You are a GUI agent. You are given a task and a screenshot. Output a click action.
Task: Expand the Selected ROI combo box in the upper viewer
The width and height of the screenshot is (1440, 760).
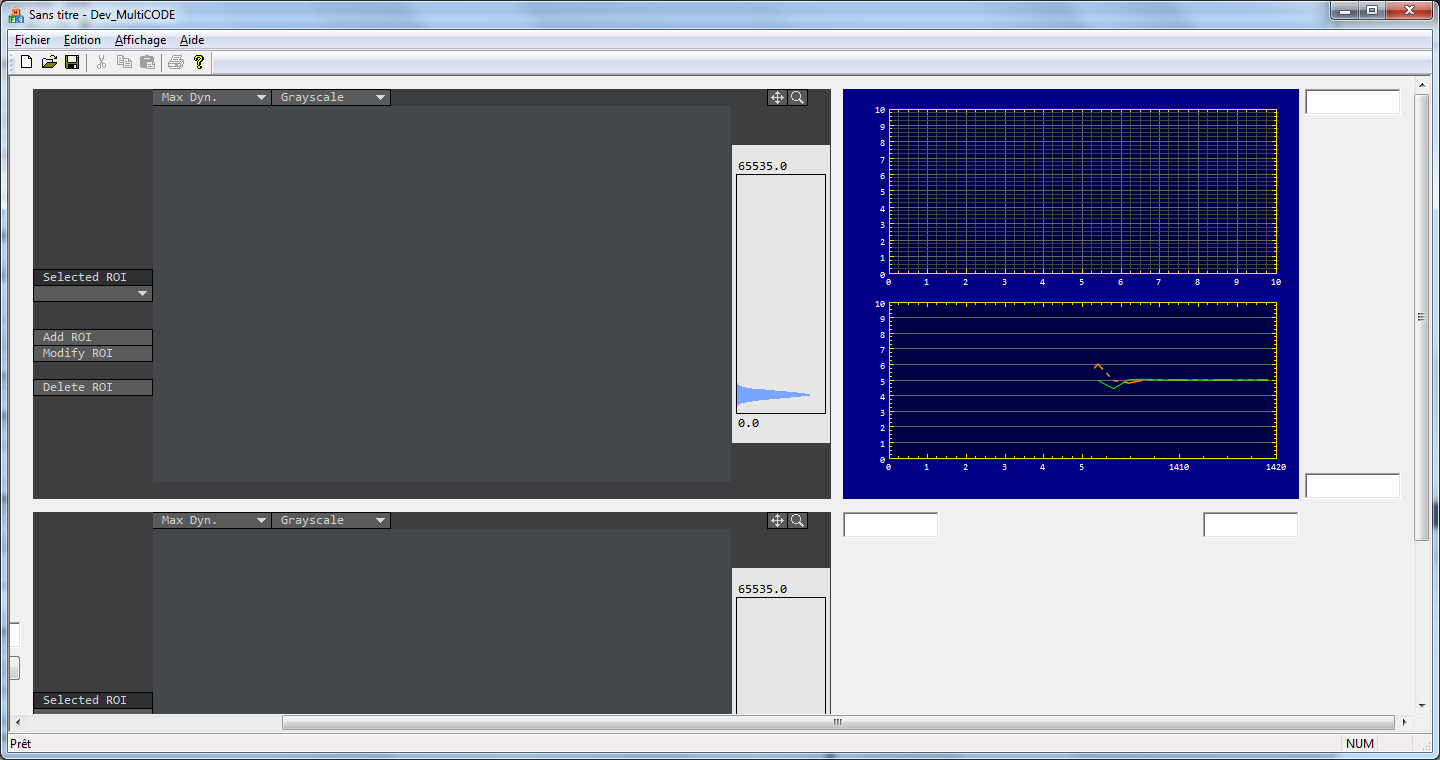point(93,293)
